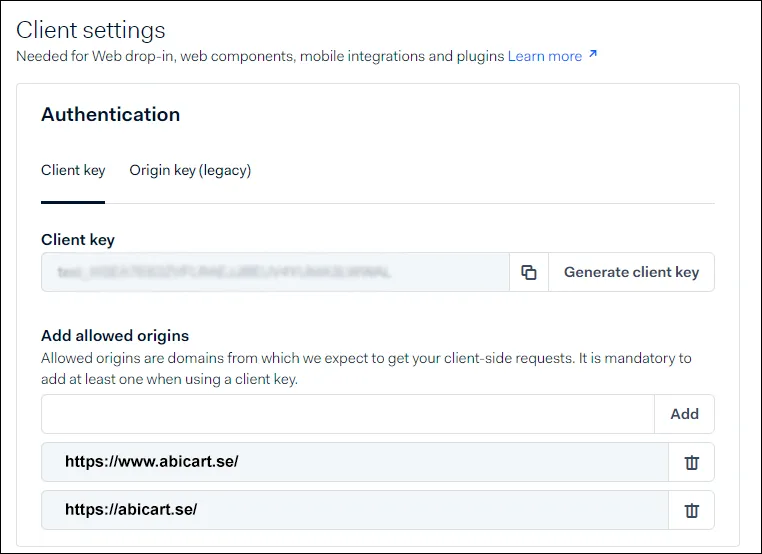
Task: Open the Learn more link
Action: (x=545, y=56)
